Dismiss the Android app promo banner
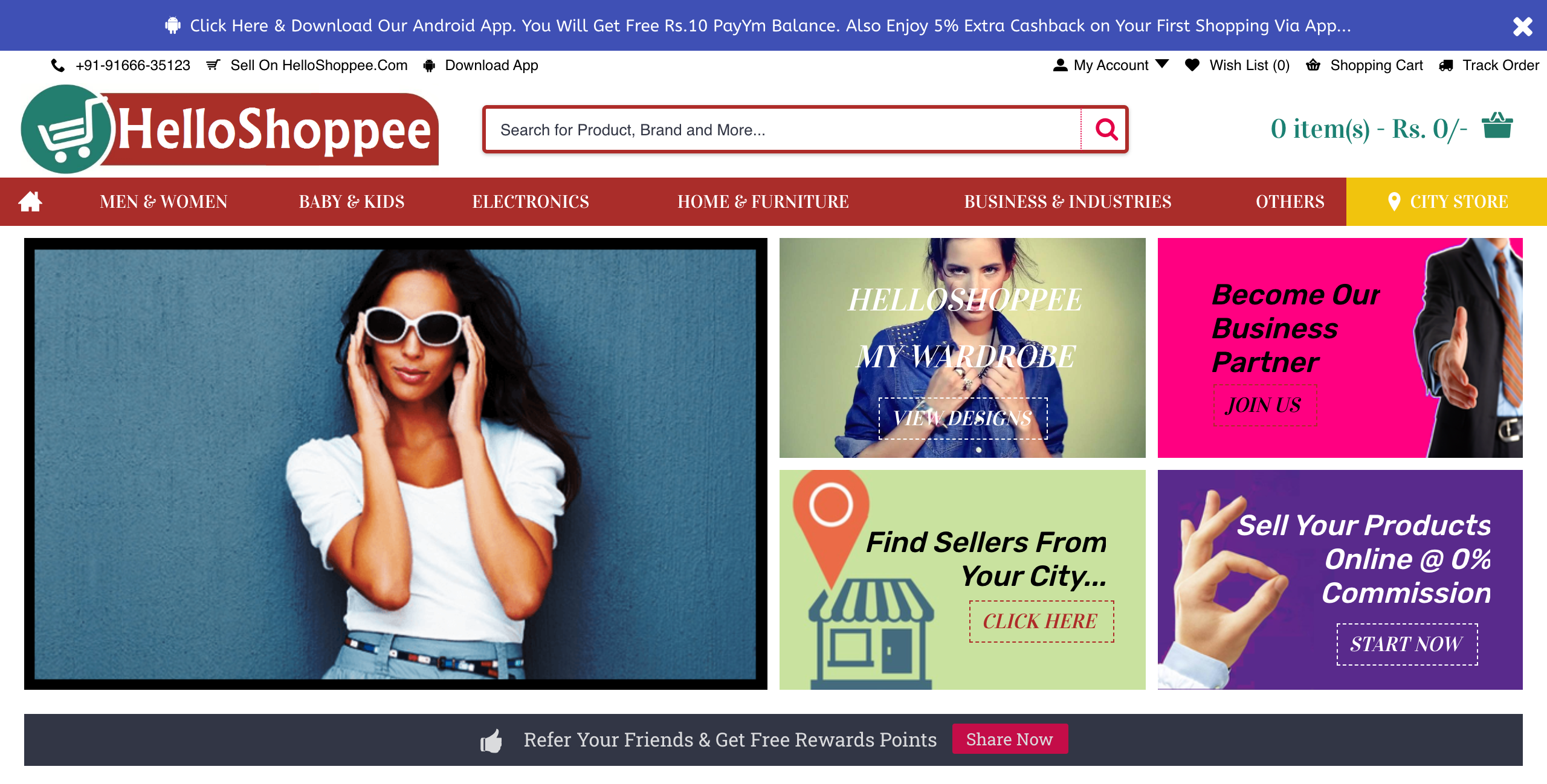 [1522, 26]
